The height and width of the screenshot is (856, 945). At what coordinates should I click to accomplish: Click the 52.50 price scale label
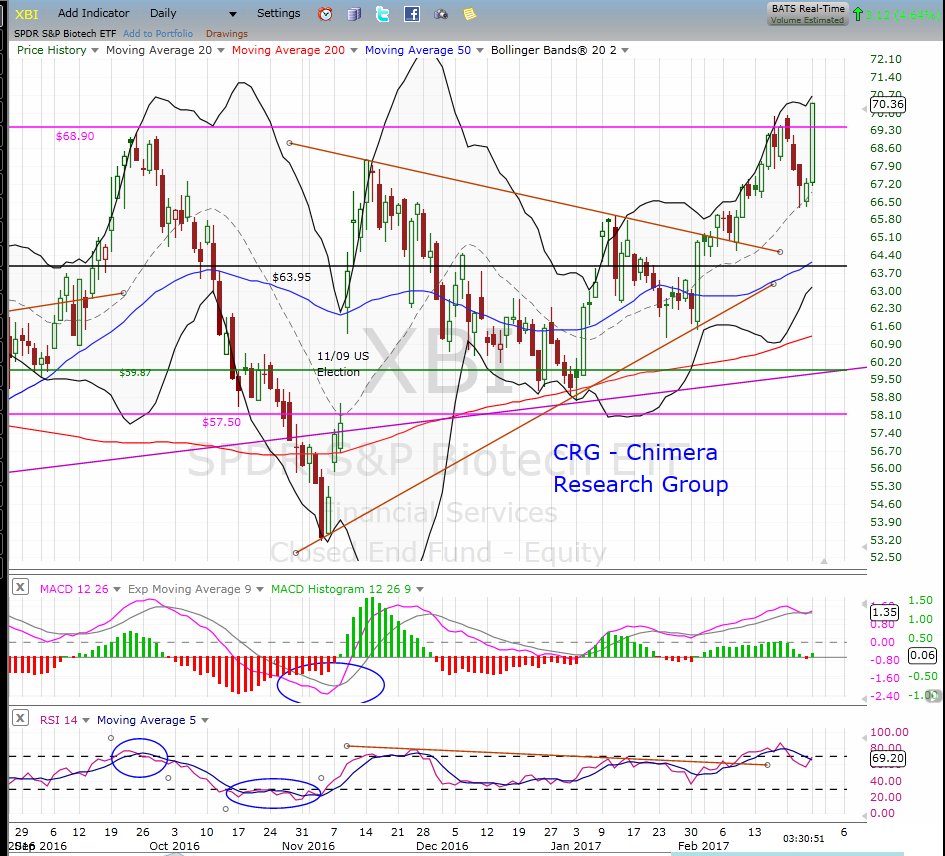click(x=886, y=557)
